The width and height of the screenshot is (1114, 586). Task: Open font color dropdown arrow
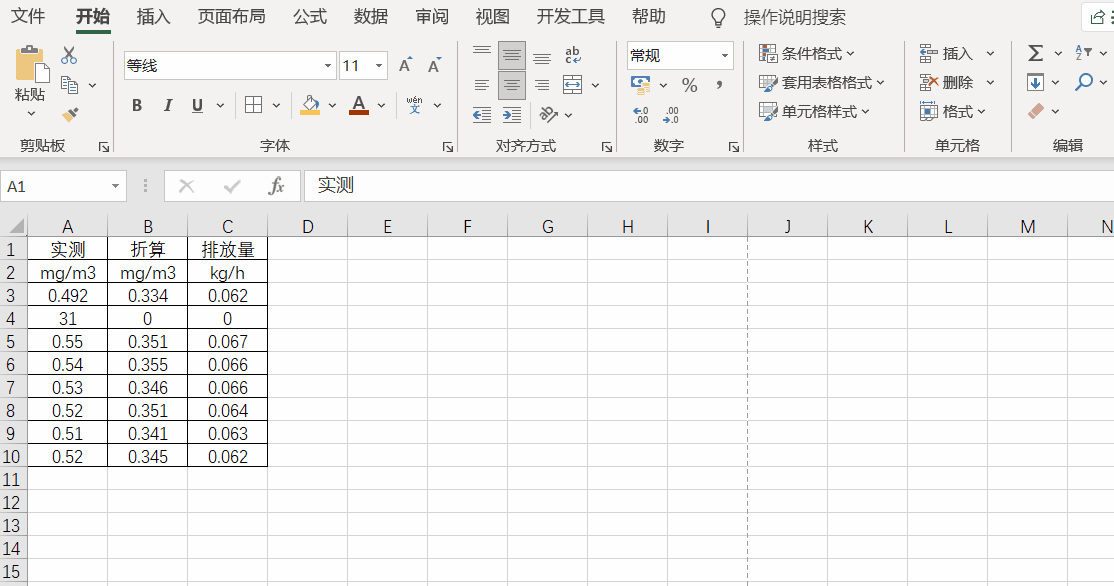(x=382, y=106)
